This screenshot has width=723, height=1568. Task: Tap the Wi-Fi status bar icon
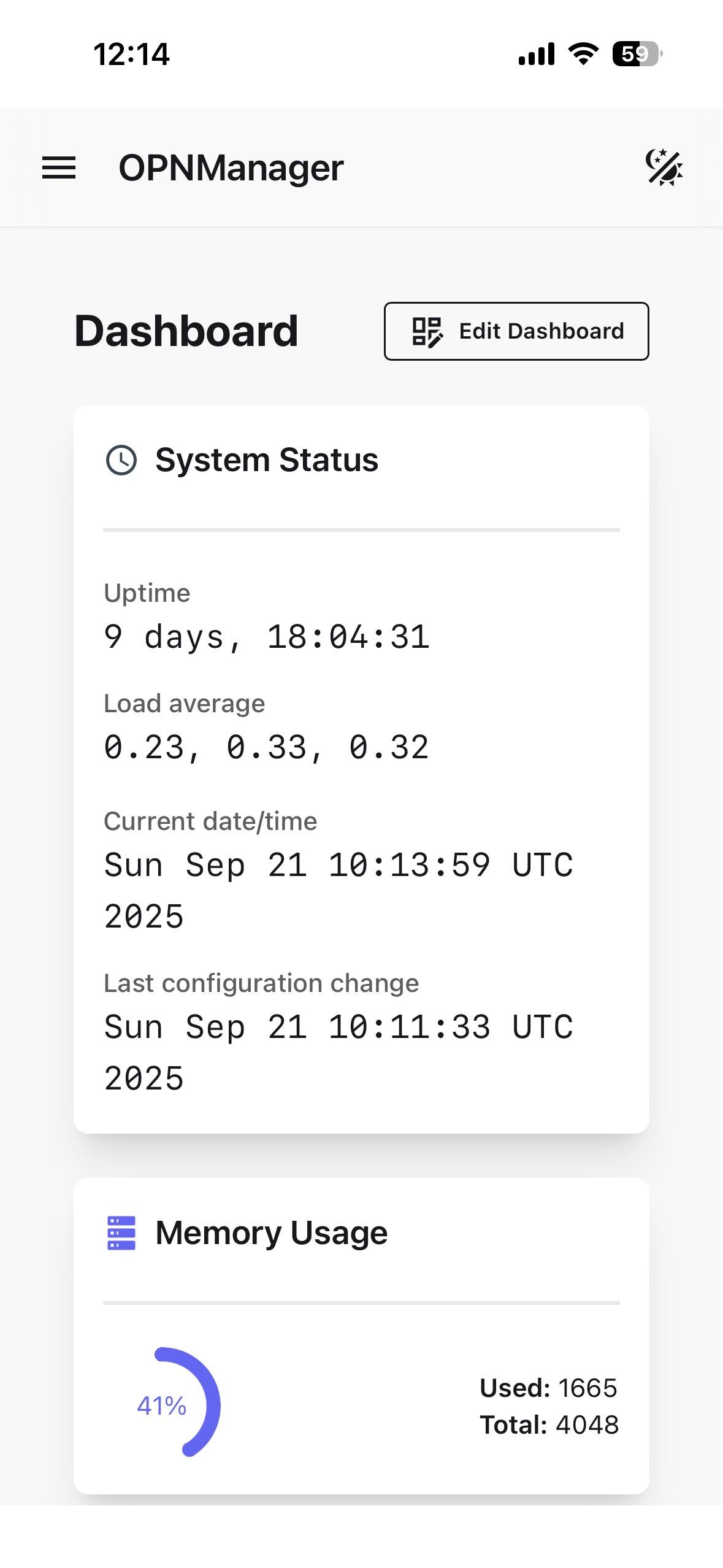584,54
